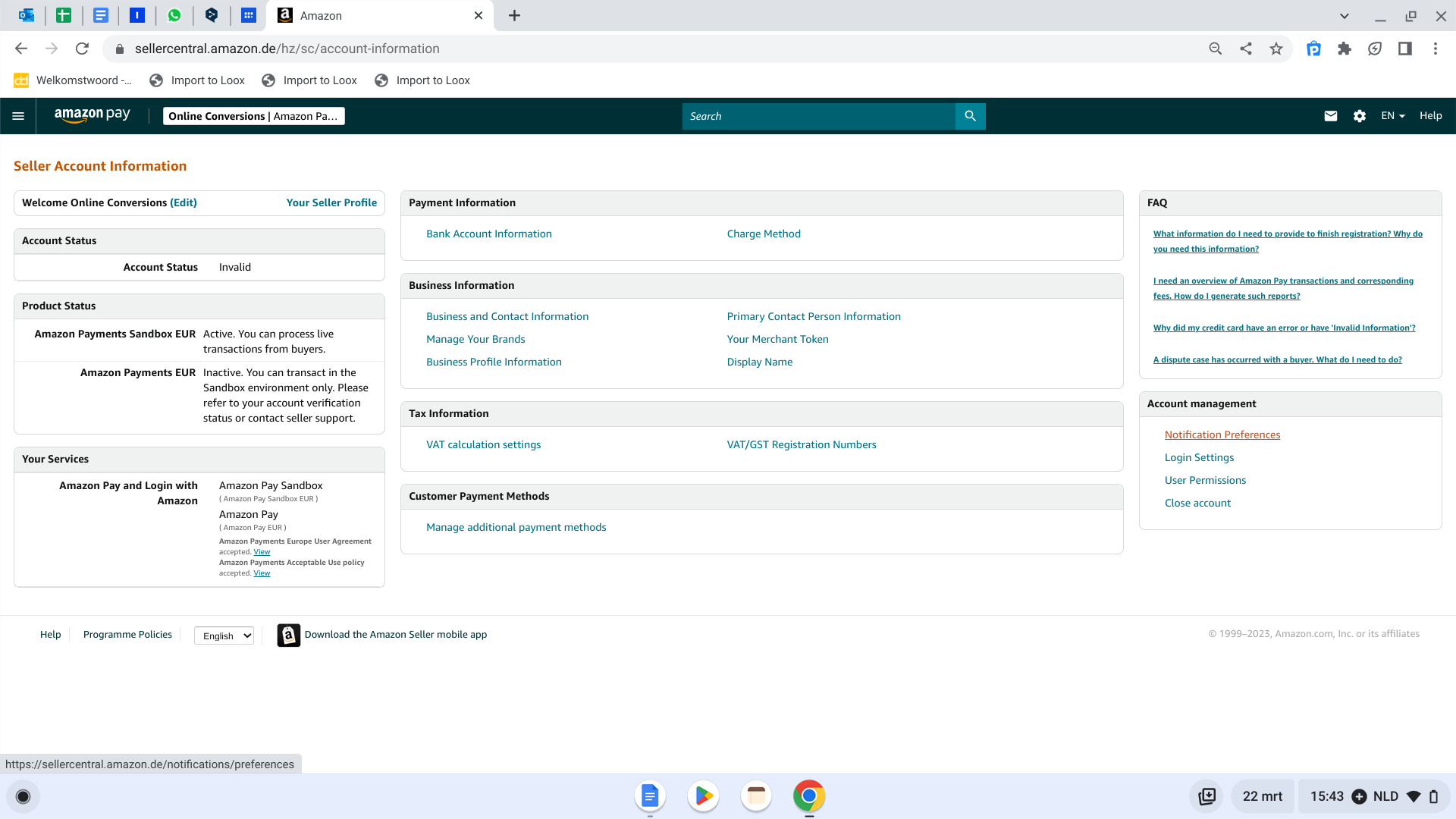Click the zoom icon in the omnibox
The image size is (1456, 819).
coord(1215,48)
